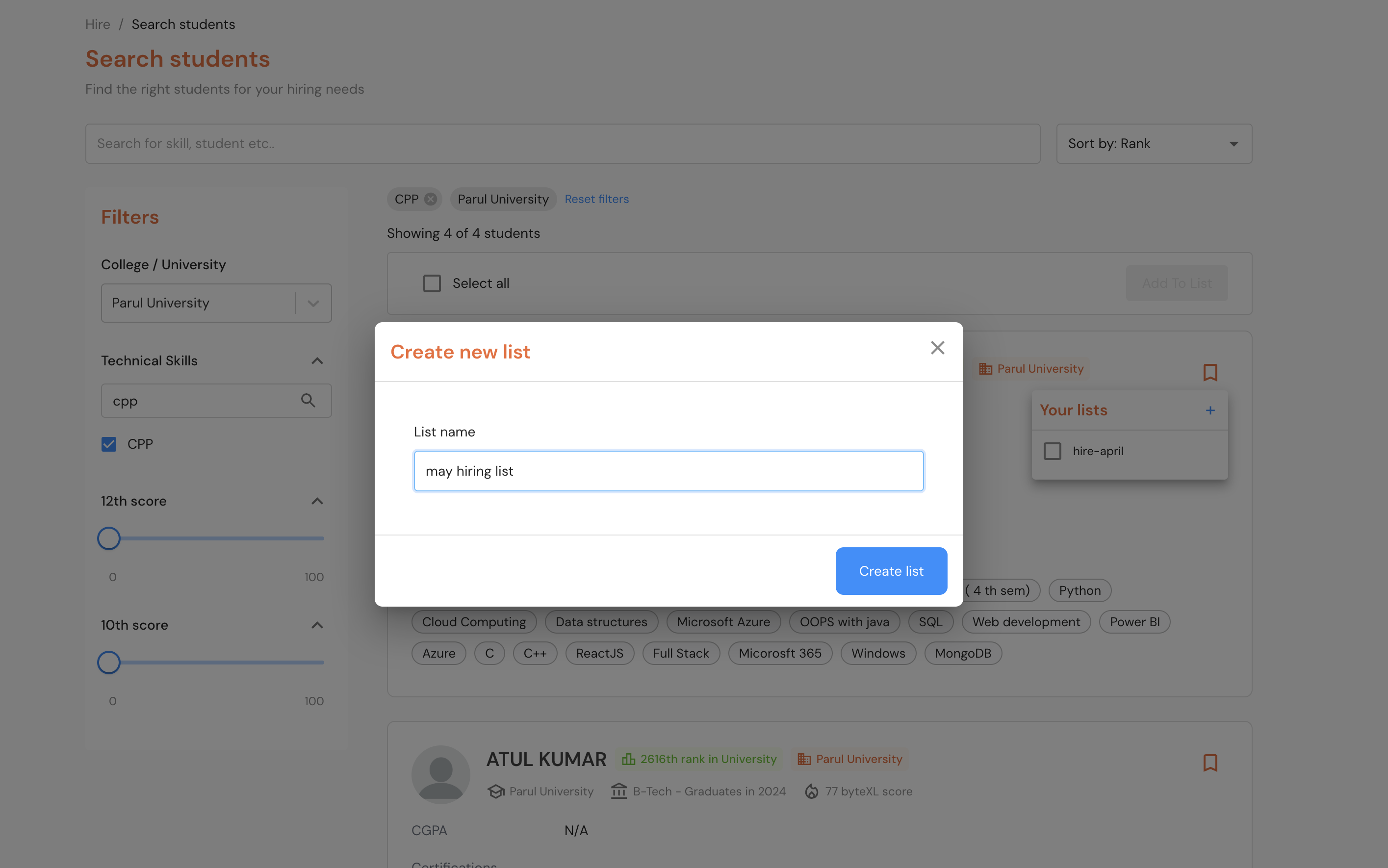Viewport: 1388px width, 868px height.
Task: Click the plus icon in Your lists
Action: pos(1210,410)
